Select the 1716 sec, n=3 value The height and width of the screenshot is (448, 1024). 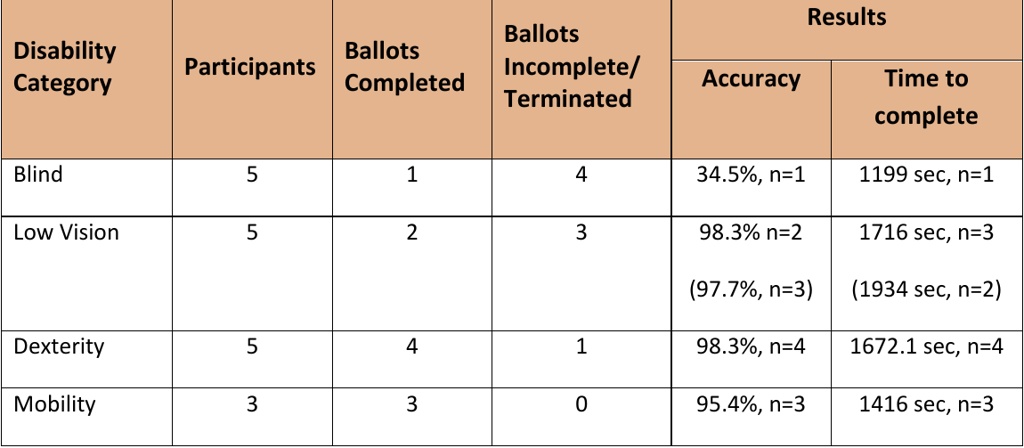pos(926,233)
